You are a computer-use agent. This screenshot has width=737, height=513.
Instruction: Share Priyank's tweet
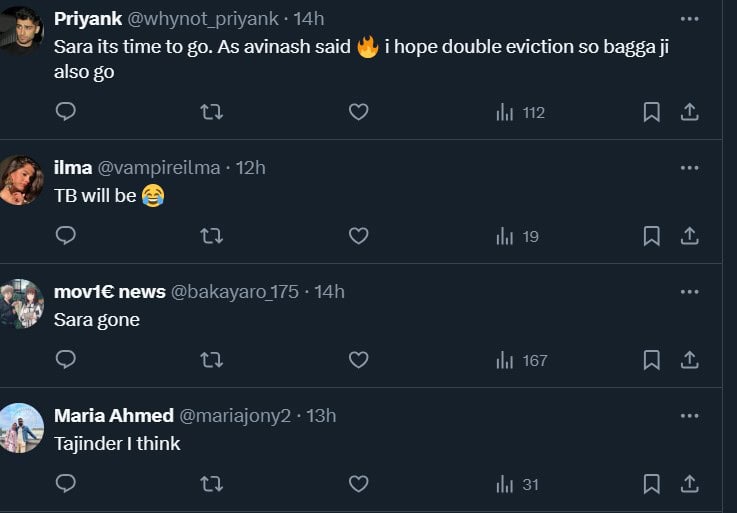(x=689, y=112)
